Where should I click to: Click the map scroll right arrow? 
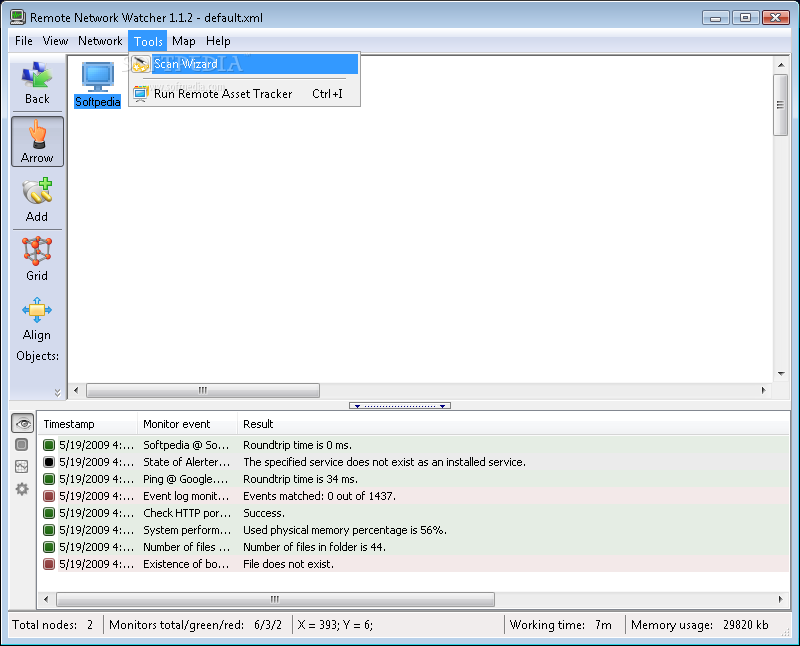[763, 390]
